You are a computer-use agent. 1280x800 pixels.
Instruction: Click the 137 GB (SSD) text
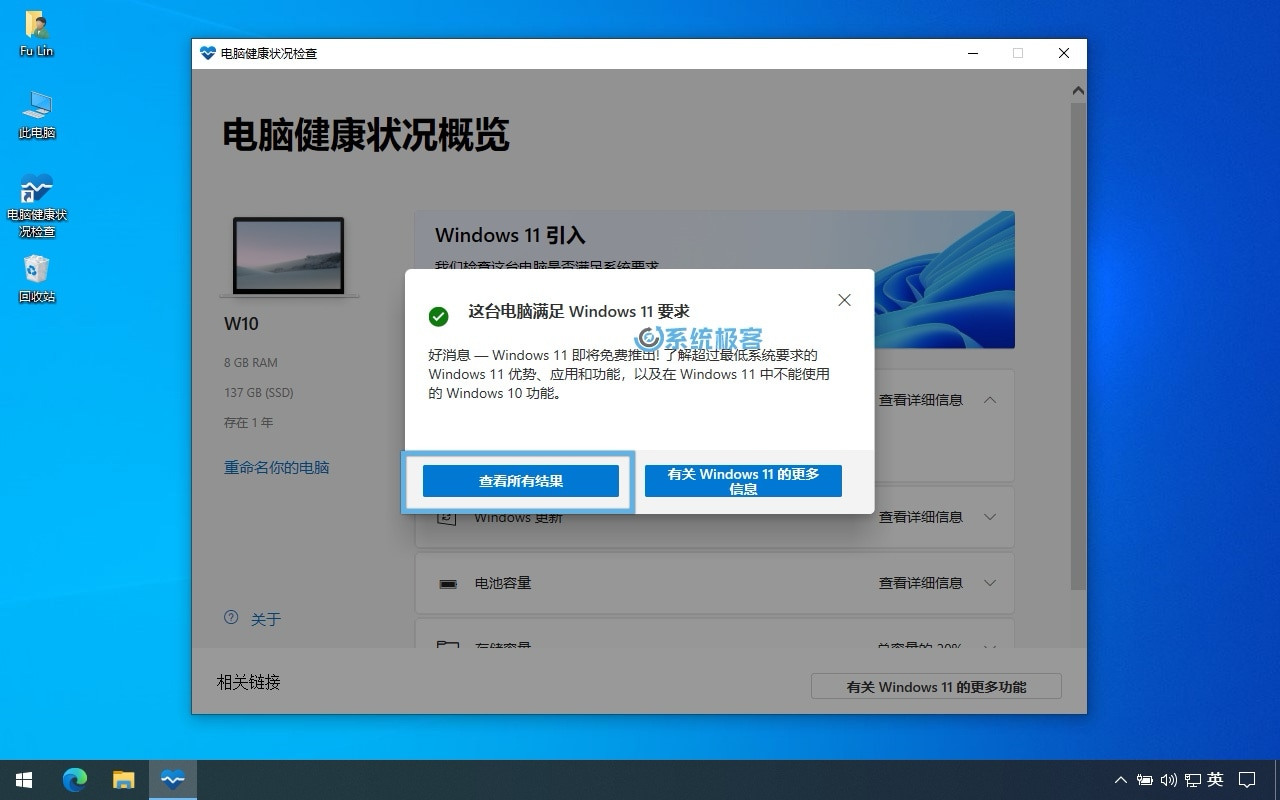[259, 392]
